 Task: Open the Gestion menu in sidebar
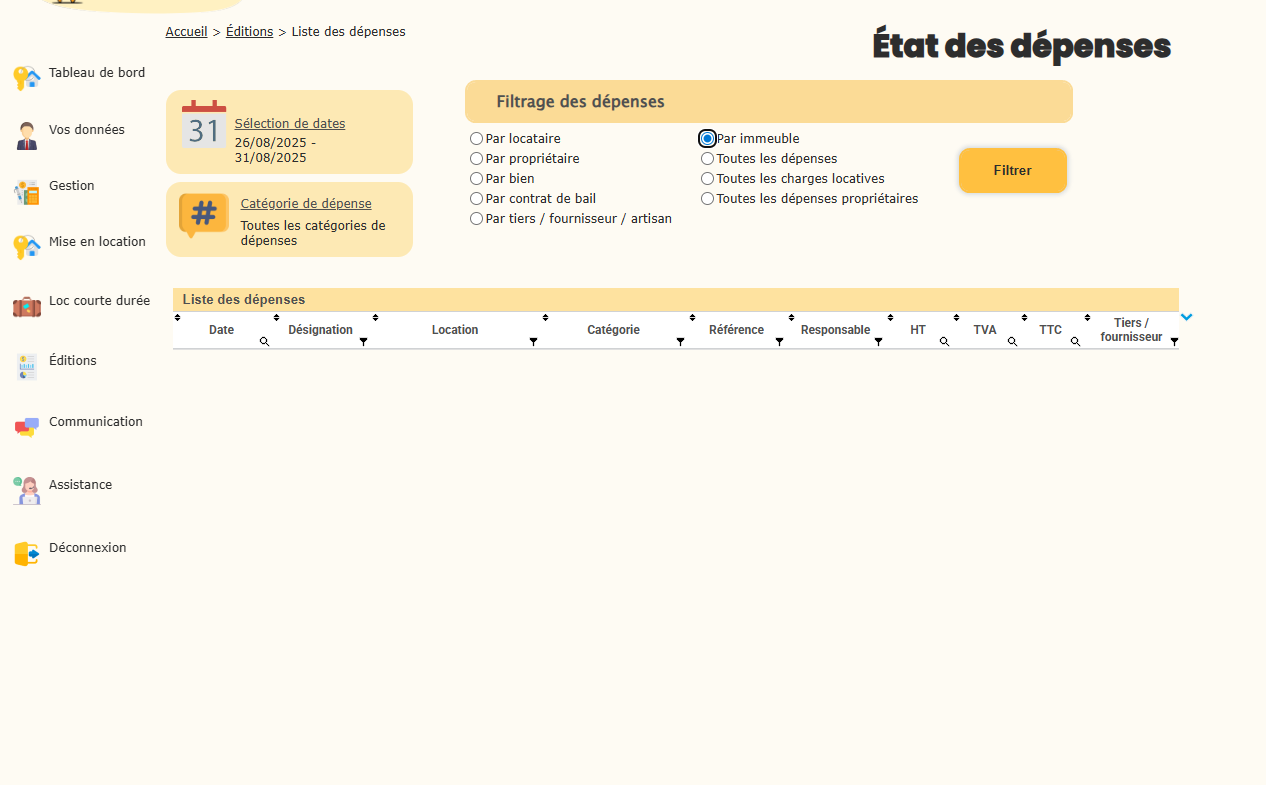[x=72, y=186]
